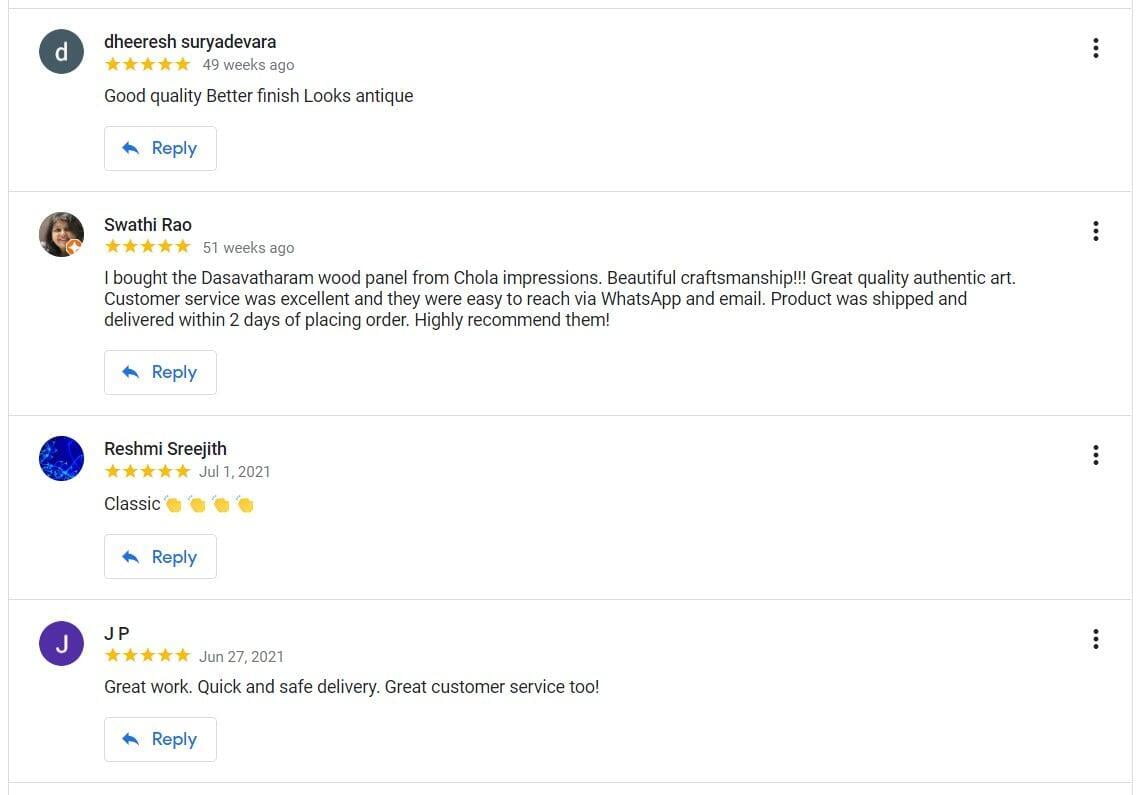Reply to Reshmi Sreejith's Classic review
1143x795 pixels.
160,557
